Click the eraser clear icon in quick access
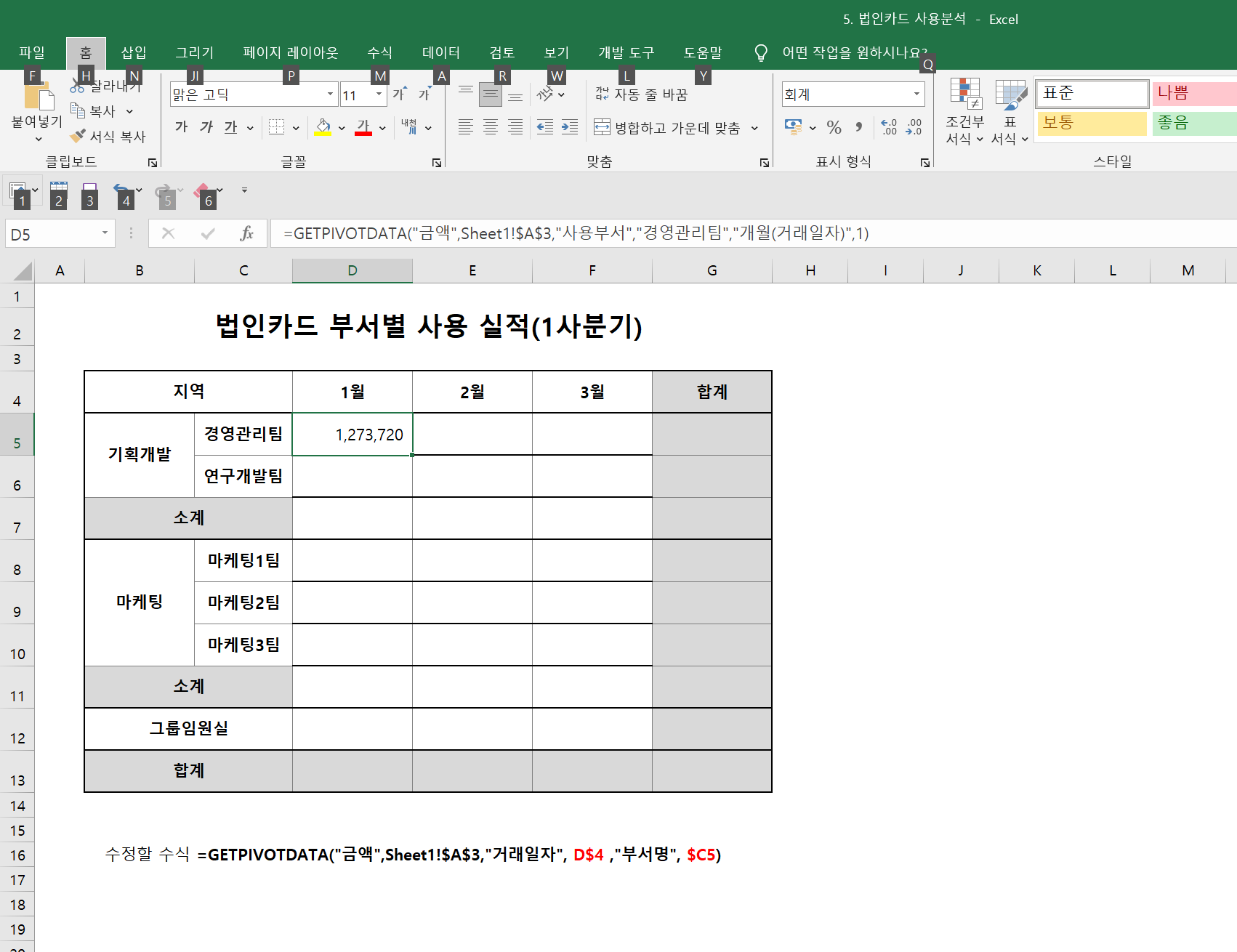This screenshot has width=1237, height=952. tap(203, 190)
